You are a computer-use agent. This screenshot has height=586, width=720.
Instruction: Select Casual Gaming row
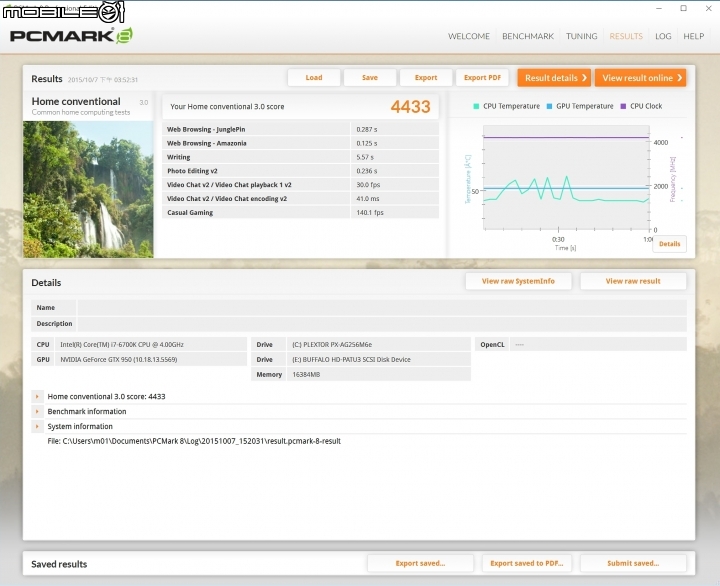pos(300,212)
